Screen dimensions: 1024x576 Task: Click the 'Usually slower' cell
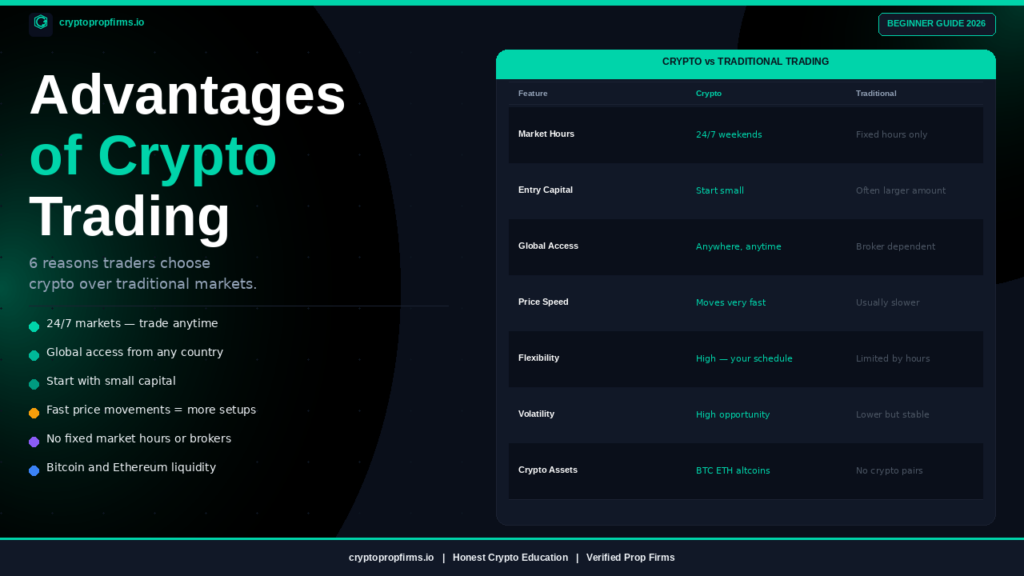[x=888, y=303]
